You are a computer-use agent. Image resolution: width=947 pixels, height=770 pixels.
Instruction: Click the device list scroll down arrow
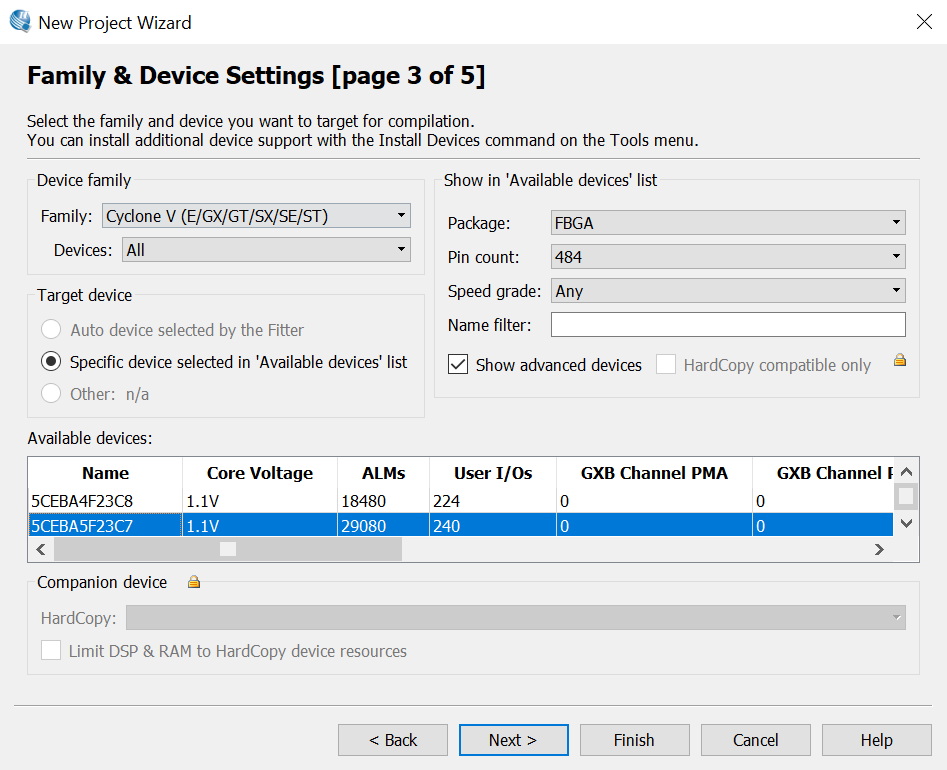tap(906, 523)
